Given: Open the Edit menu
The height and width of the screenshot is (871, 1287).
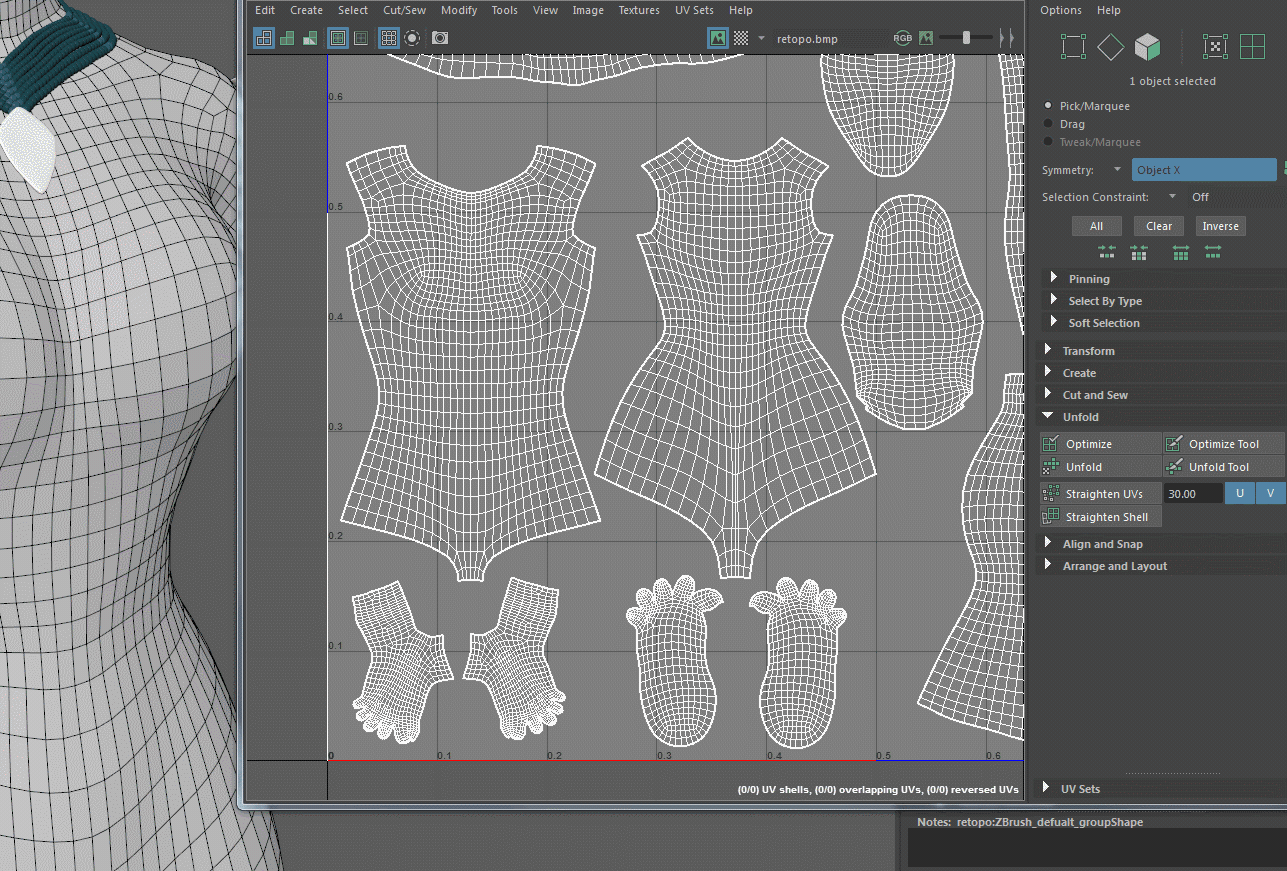Looking at the screenshot, I should tap(265, 10).
